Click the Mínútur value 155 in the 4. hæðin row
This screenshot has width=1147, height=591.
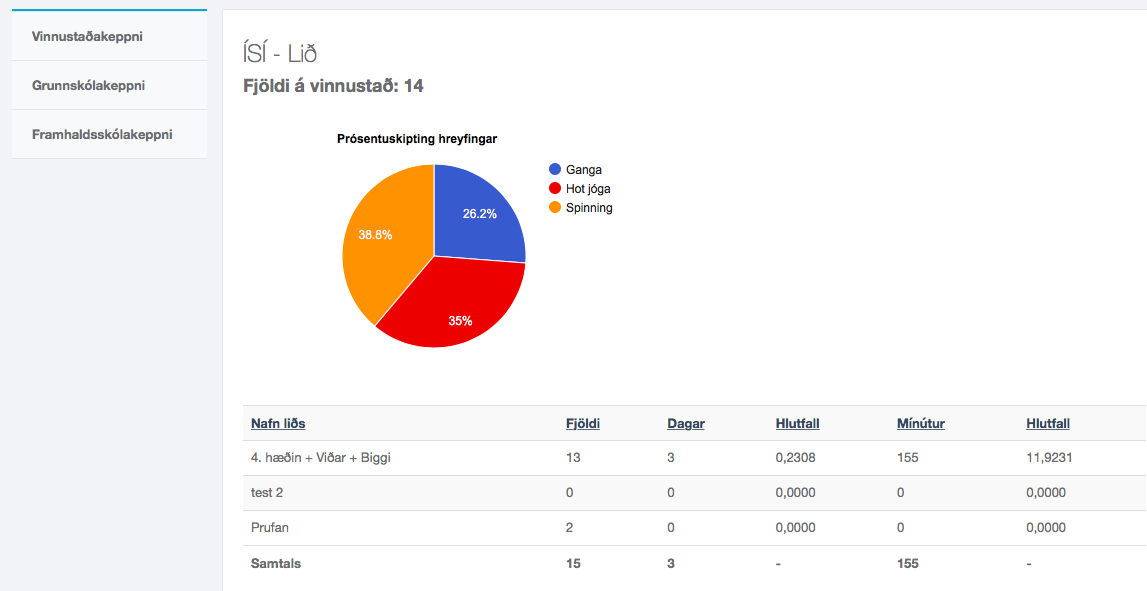(908, 458)
